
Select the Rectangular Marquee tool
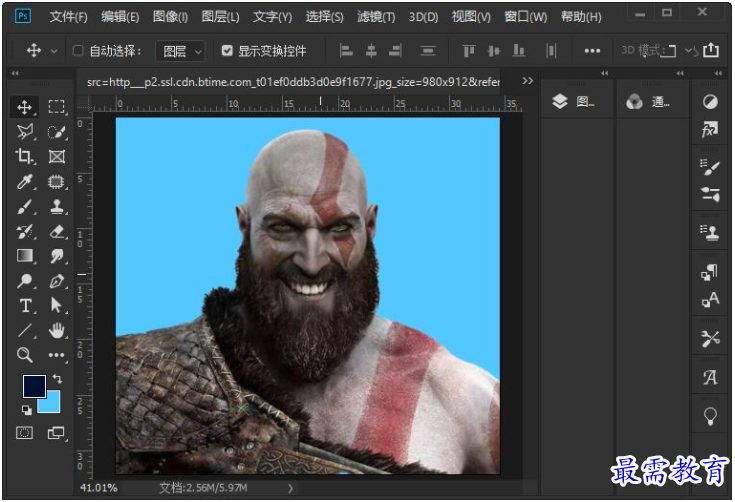point(56,107)
